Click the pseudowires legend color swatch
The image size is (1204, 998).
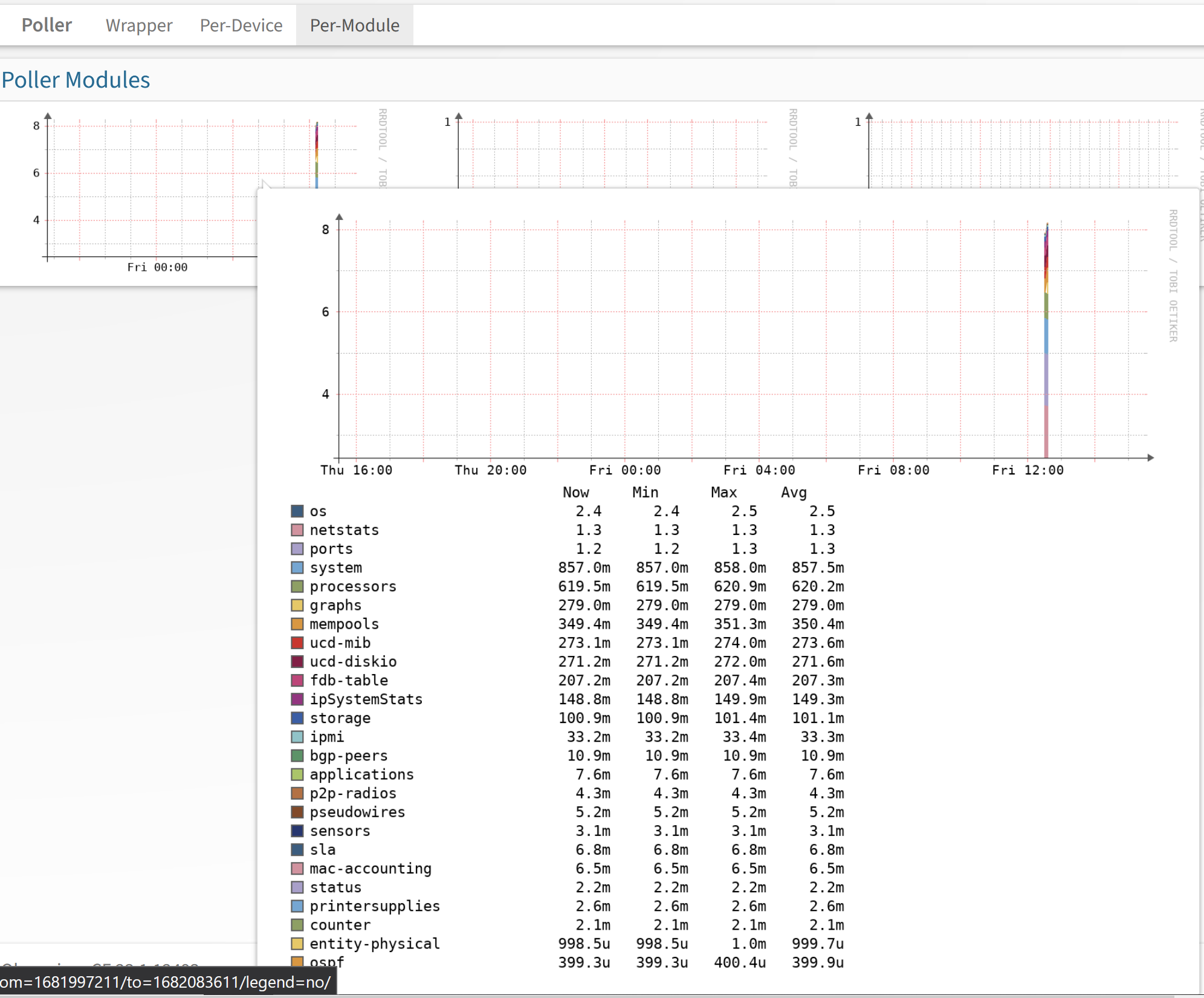coord(297,812)
